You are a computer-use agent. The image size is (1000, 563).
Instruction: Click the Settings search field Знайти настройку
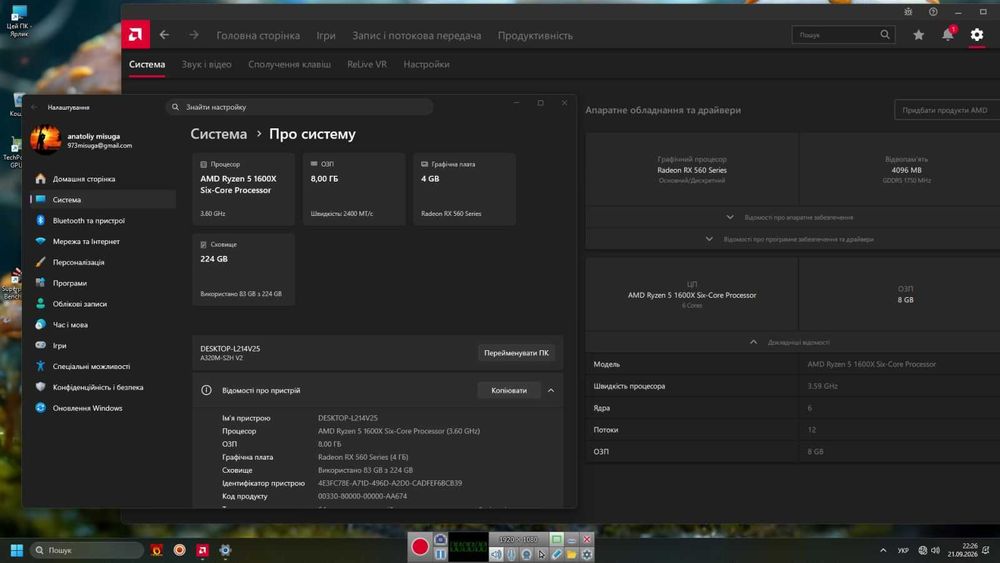tap(300, 106)
